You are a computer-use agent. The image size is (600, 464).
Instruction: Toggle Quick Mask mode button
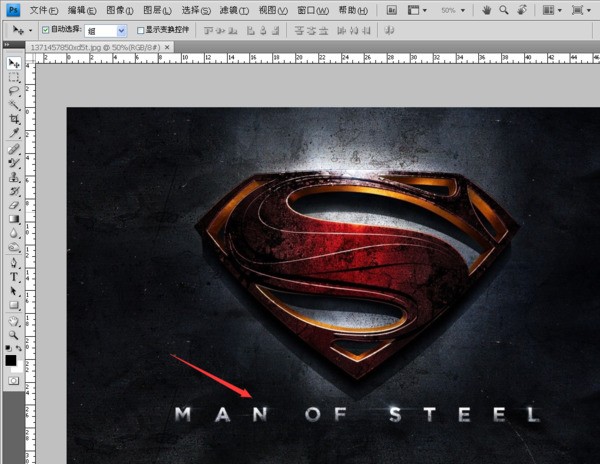click(x=14, y=381)
